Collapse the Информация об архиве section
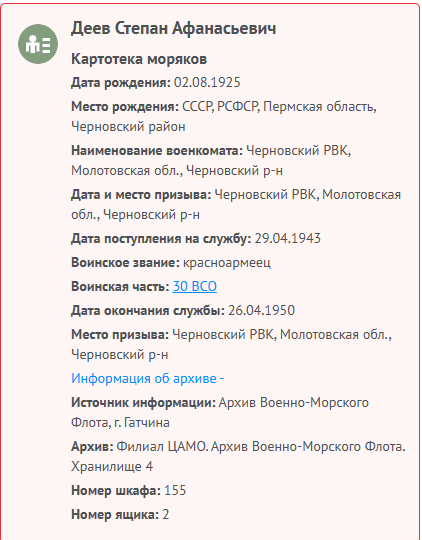The height and width of the screenshot is (540, 422). (147, 378)
